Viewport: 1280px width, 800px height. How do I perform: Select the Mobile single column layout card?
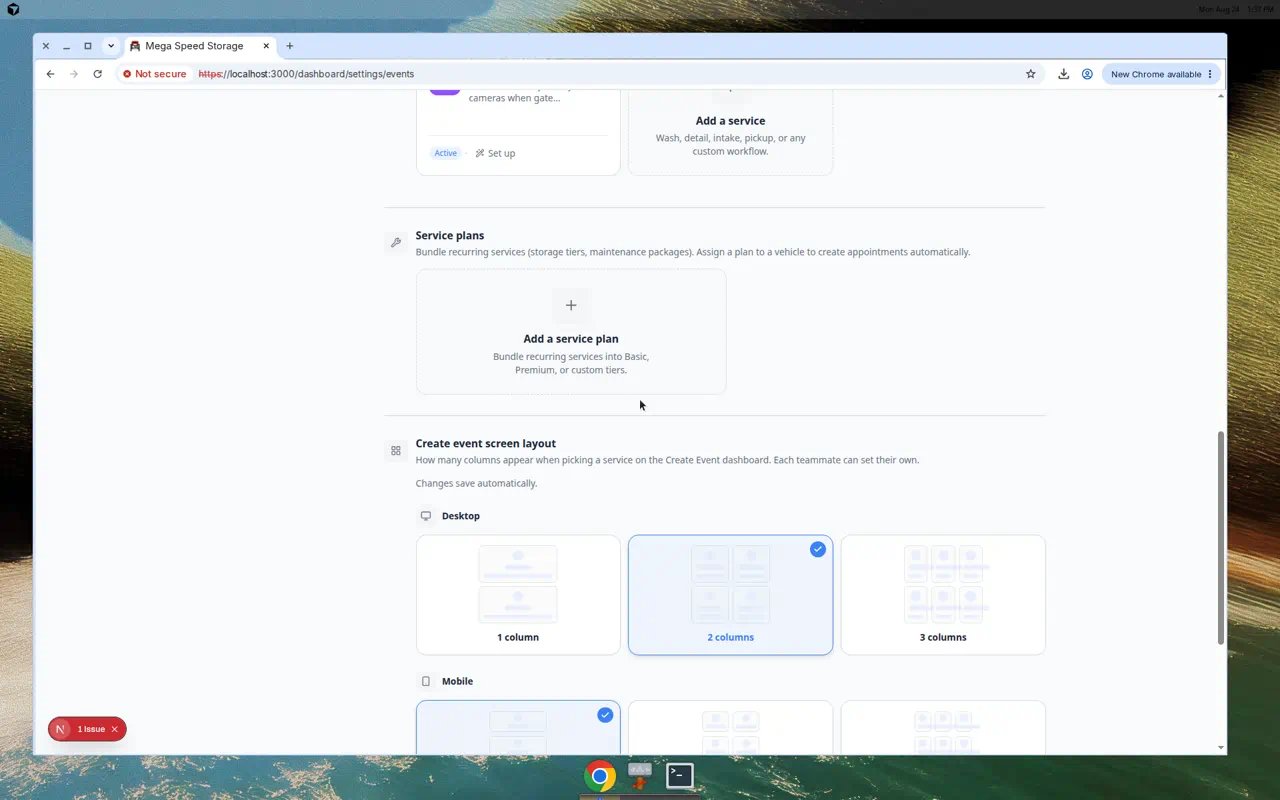tap(518, 727)
